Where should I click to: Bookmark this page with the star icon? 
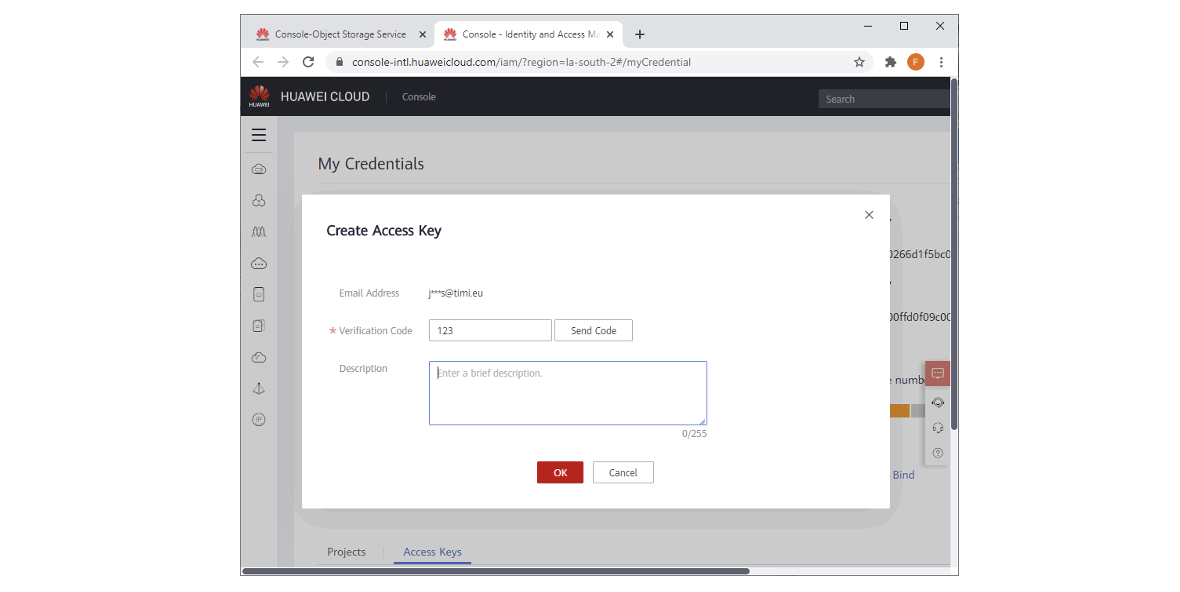[859, 62]
